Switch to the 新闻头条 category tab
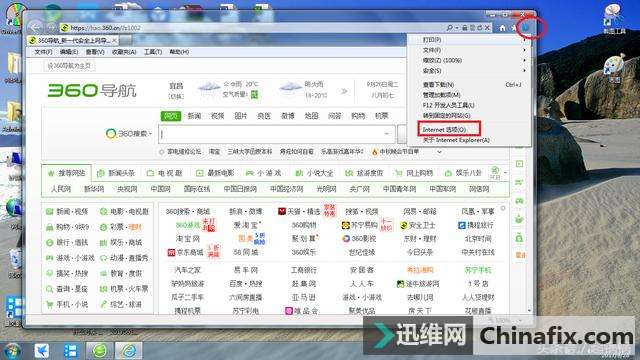 (116, 173)
